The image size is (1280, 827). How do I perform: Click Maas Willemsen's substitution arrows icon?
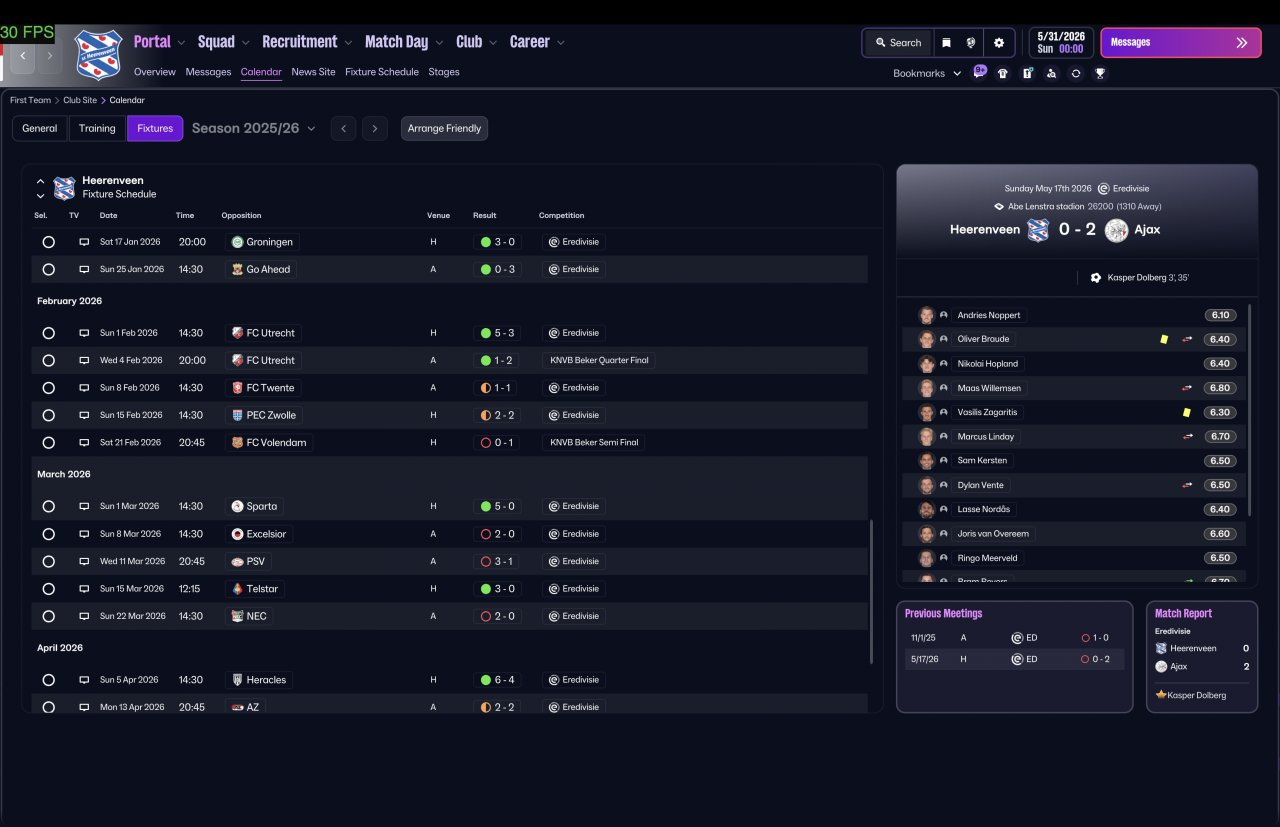(1187, 388)
